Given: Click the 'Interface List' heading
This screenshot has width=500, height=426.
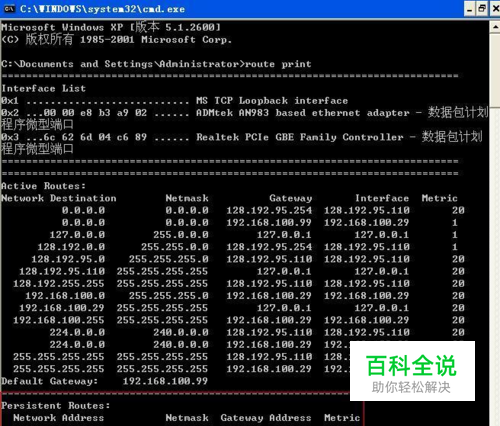Looking at the screenshot, I should click(43, 88).
